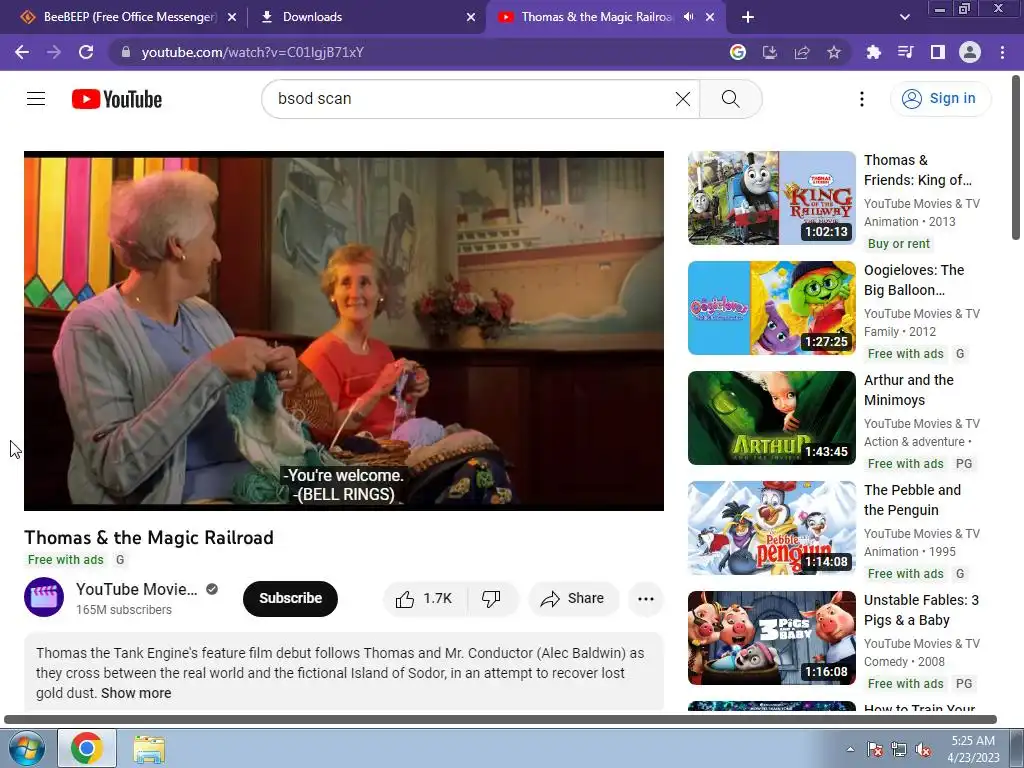Click the video player to pause
This screenshot has height=768, width=1024.
[344, 331]
